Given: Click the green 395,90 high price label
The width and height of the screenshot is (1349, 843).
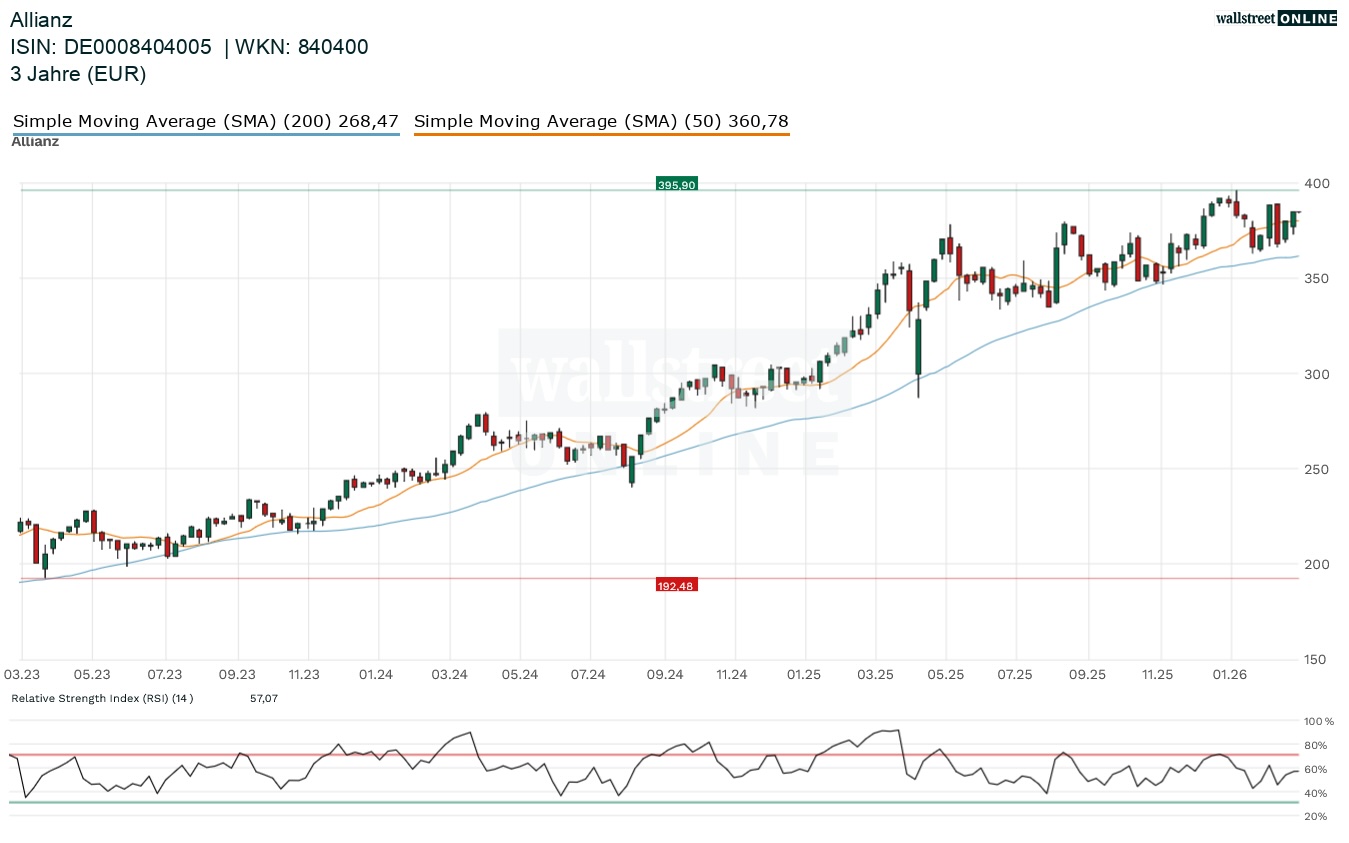Looking at the screenshot, I should point(676,184).
